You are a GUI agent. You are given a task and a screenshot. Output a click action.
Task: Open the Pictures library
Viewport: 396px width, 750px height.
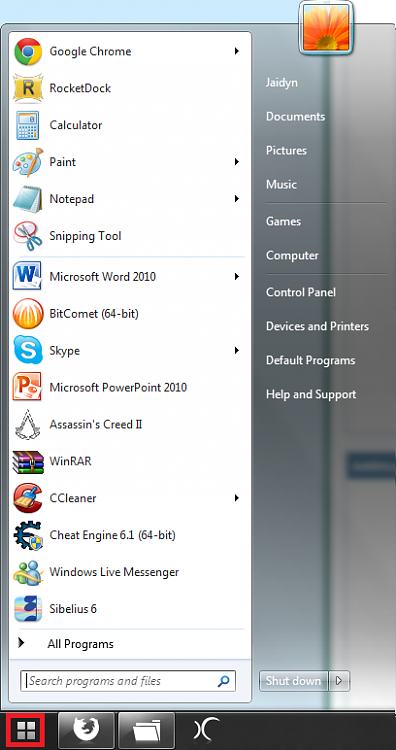pyautogui.click(x=286, y=150)
